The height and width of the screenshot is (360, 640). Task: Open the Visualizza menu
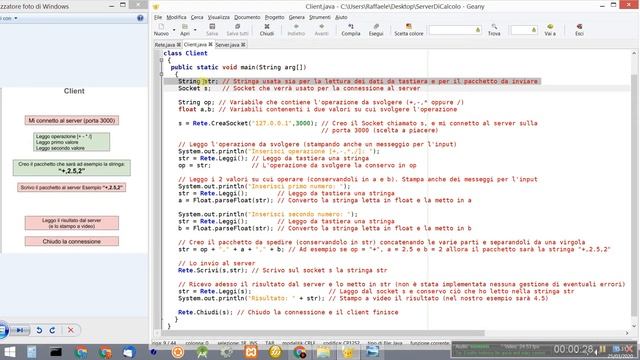click(219, 17)
